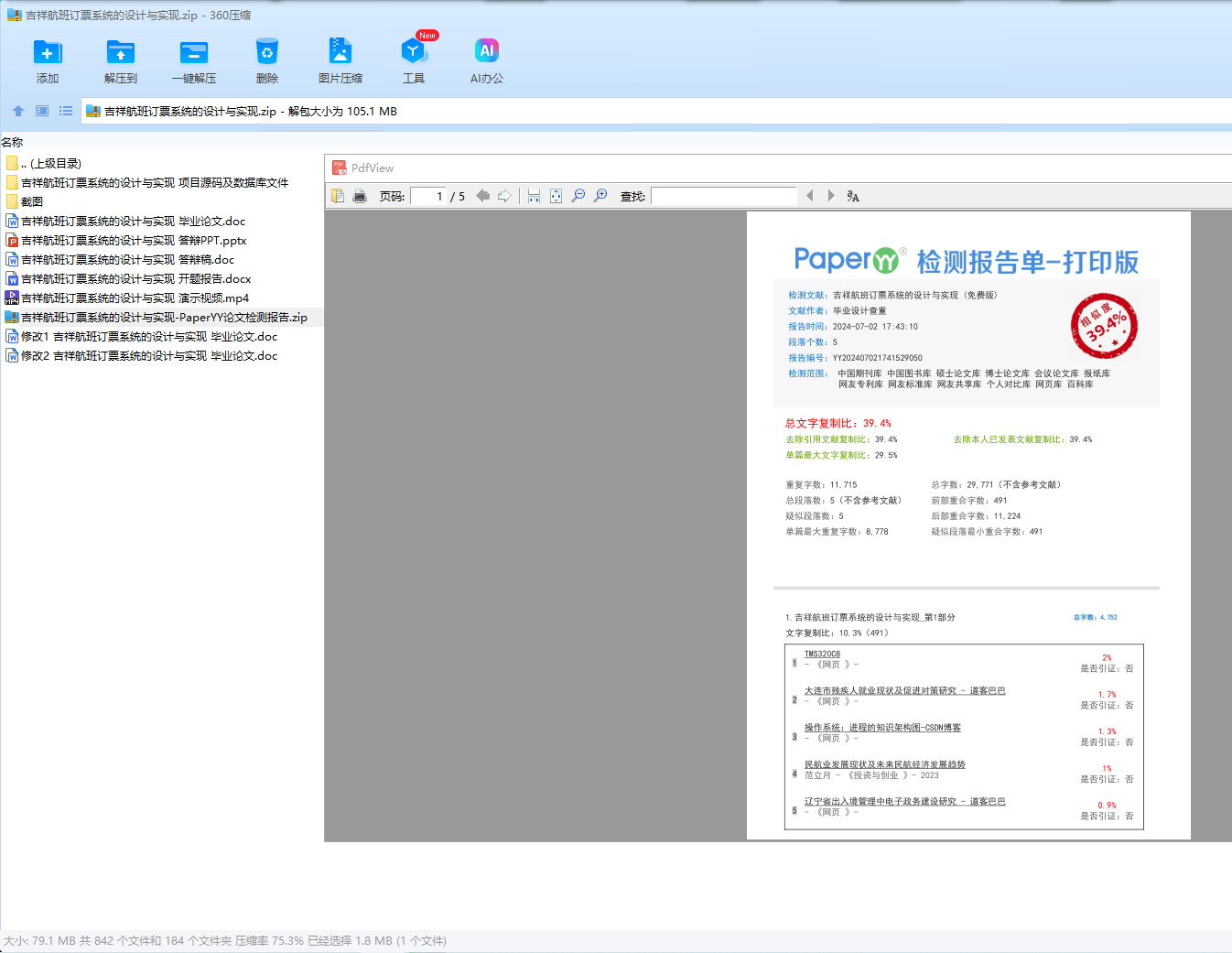Image resolution: width=1232 pixels, height=953 pixels.
Task: Find previous match arrow in PdfView
Action: click(809, 196)
